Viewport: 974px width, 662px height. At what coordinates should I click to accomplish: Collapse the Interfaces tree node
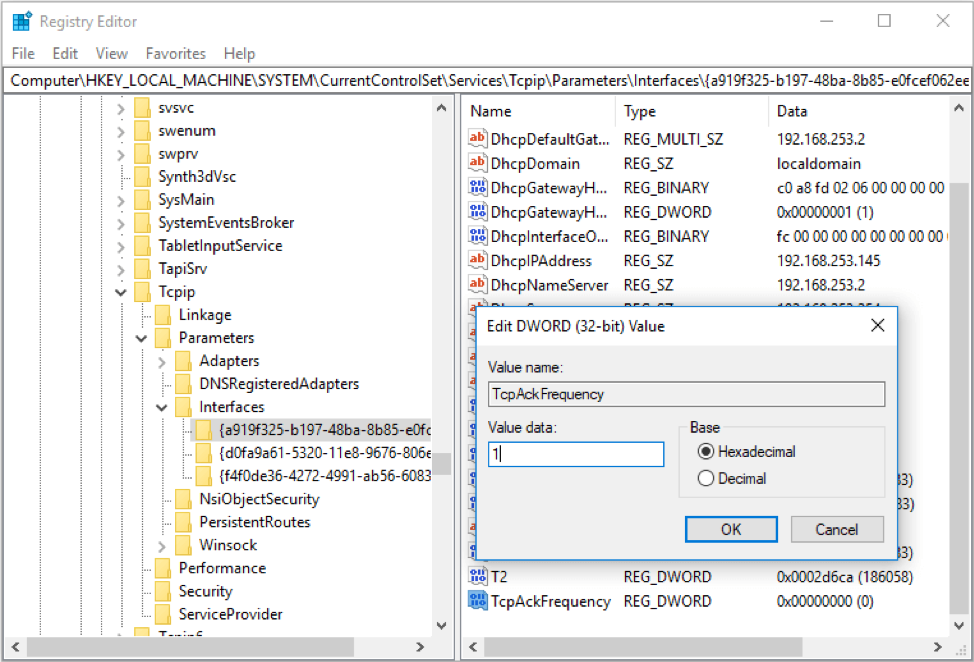tap(162, 407)
